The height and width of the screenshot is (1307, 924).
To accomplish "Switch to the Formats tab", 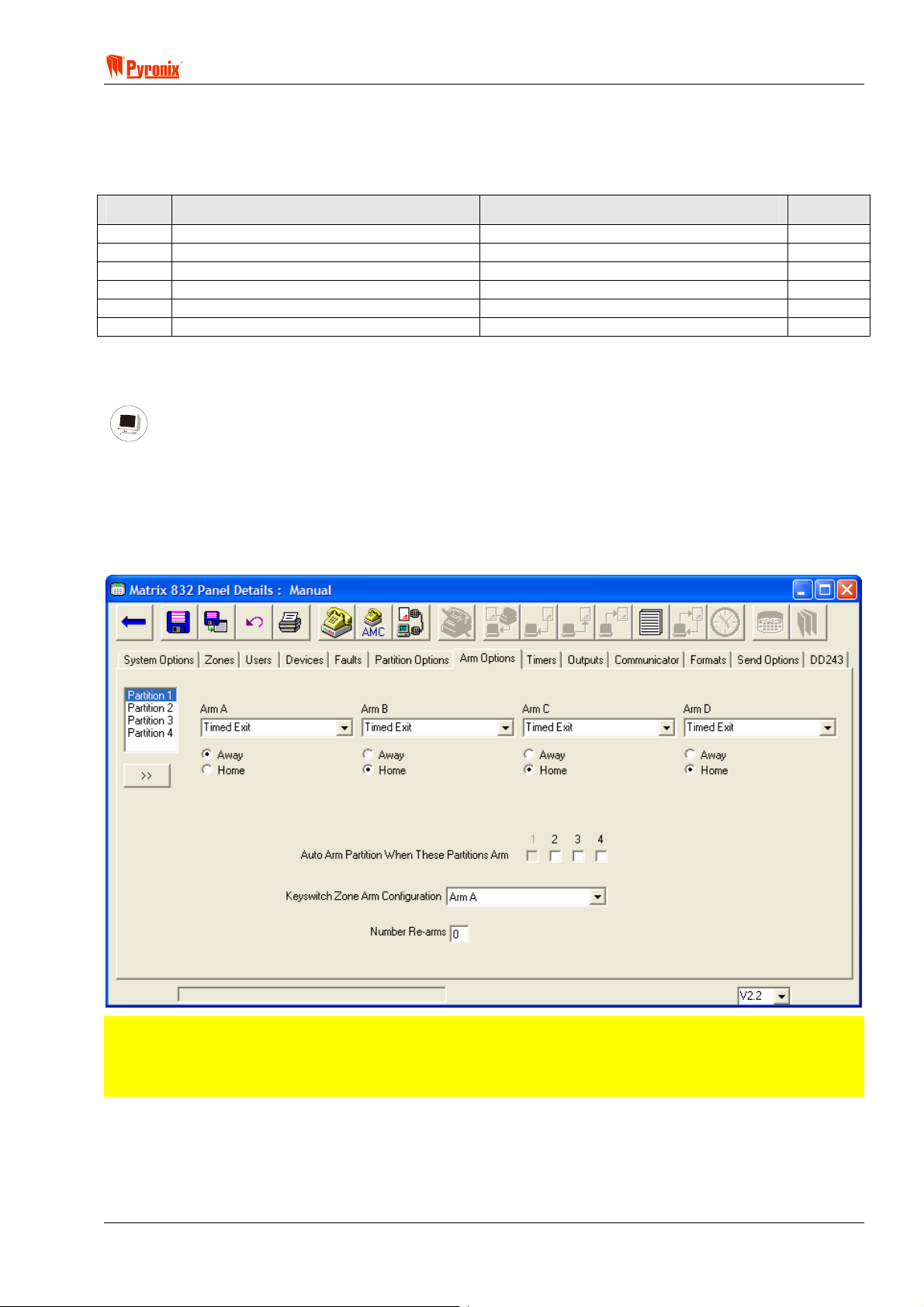I will click(x=708, y=660).
